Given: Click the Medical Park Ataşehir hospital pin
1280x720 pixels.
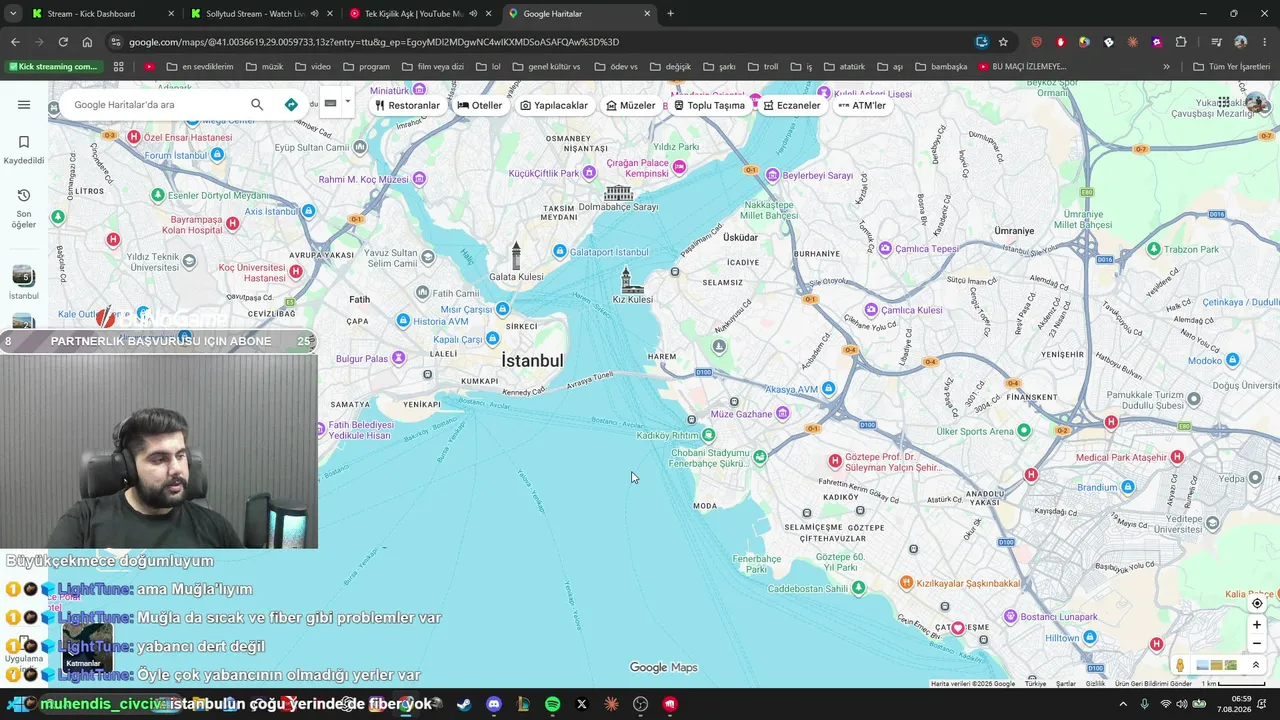Looking at the screenshot, I should point(1177,457).
